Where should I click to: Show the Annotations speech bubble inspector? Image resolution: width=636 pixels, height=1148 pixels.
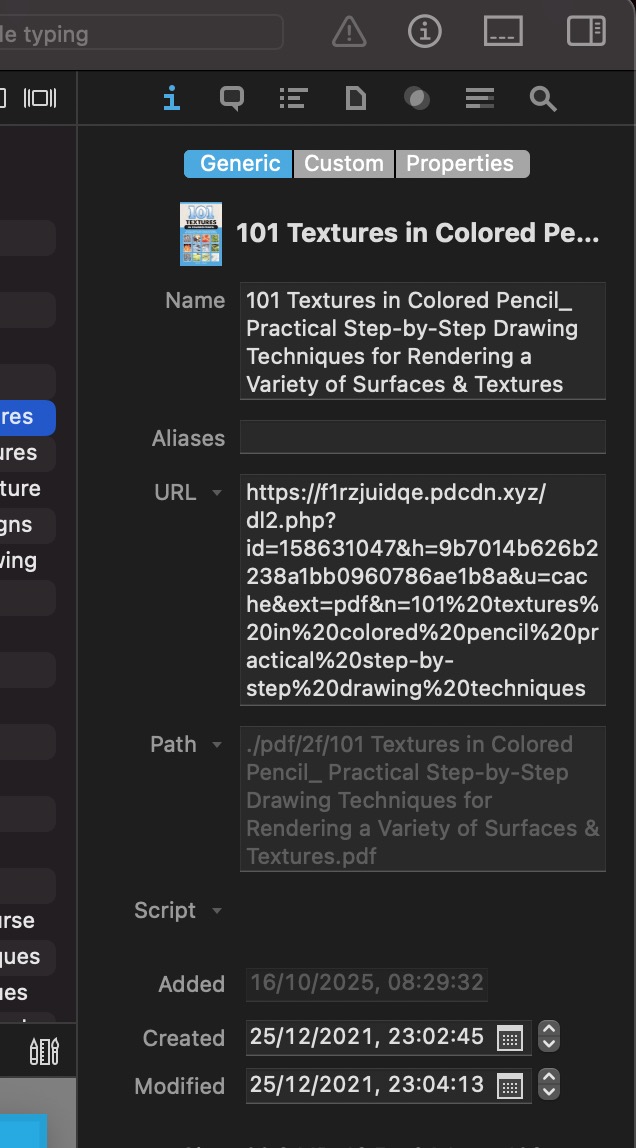tap(232, 98)
